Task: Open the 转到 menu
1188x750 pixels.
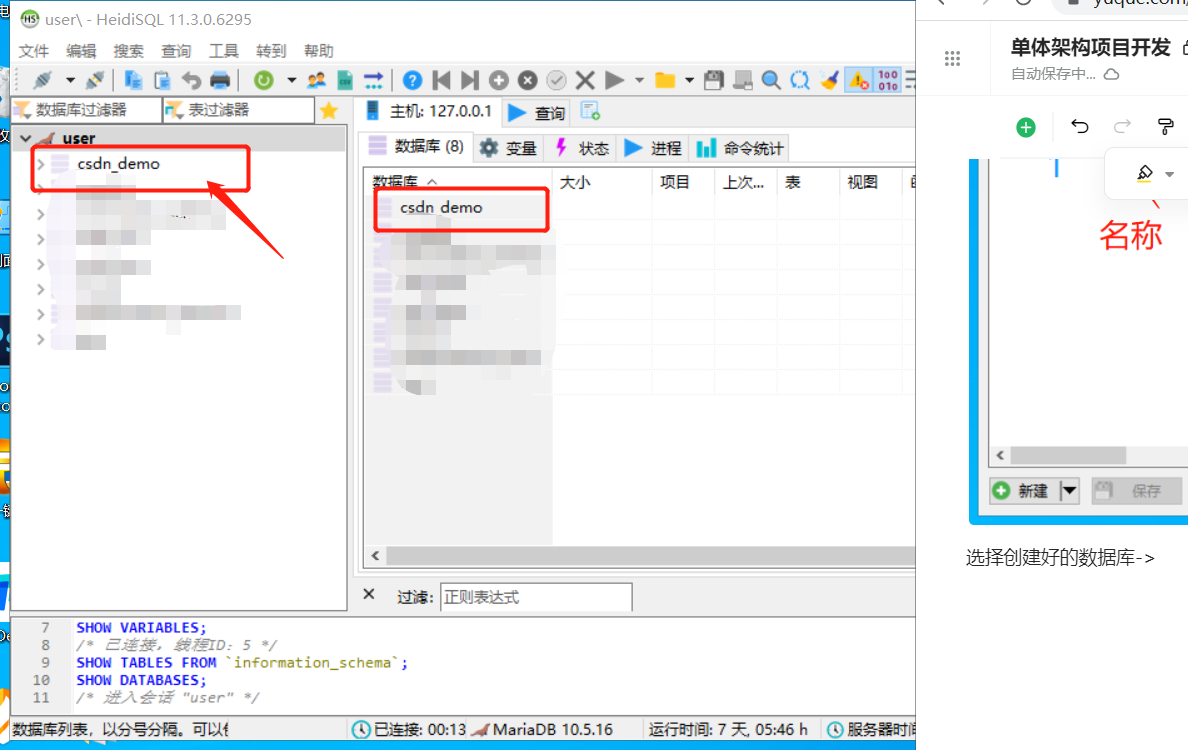Action: [270, 51]
